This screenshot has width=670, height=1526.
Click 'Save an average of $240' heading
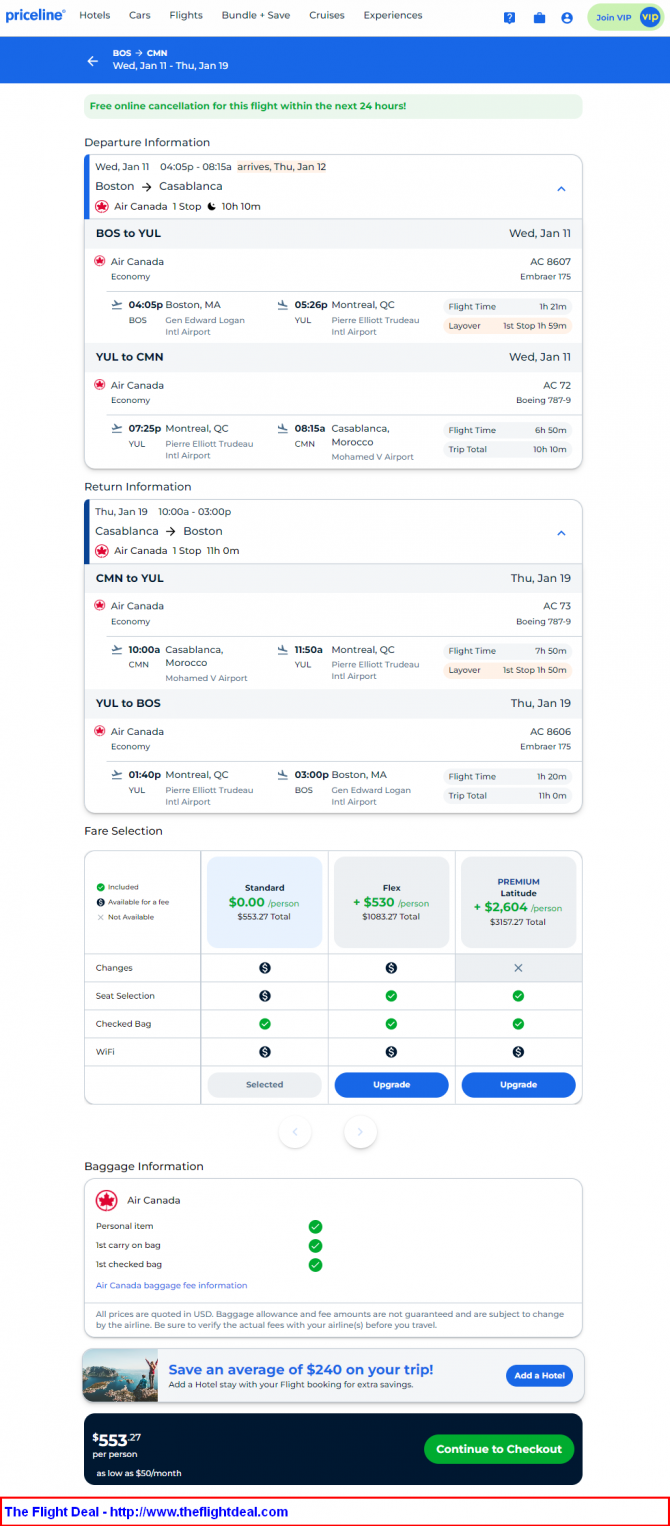point(301,1370)
